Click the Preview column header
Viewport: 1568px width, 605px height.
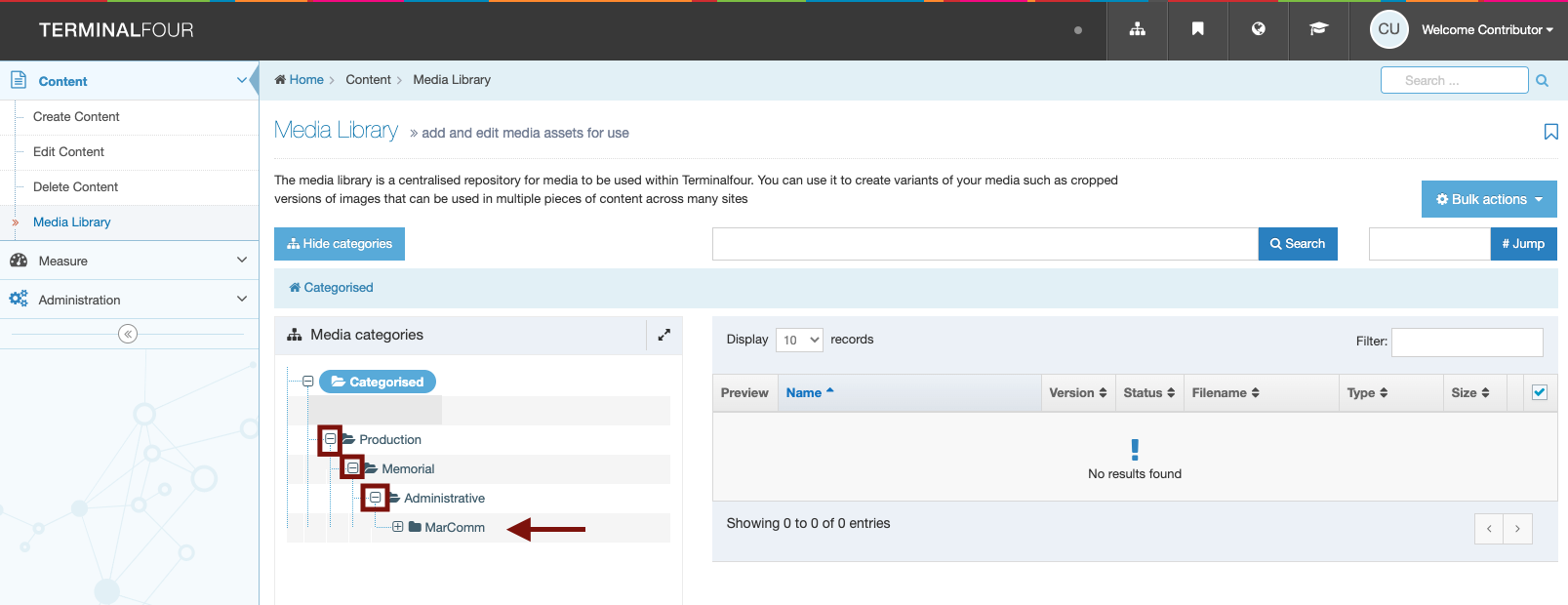[744, 393]
